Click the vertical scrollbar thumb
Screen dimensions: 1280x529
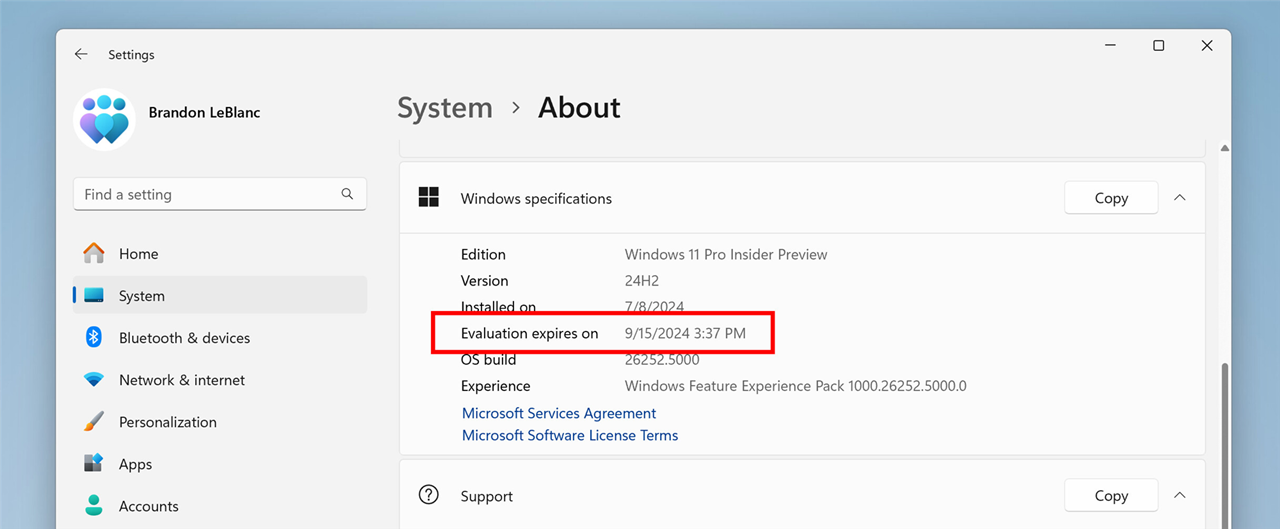coord(1224,446)
